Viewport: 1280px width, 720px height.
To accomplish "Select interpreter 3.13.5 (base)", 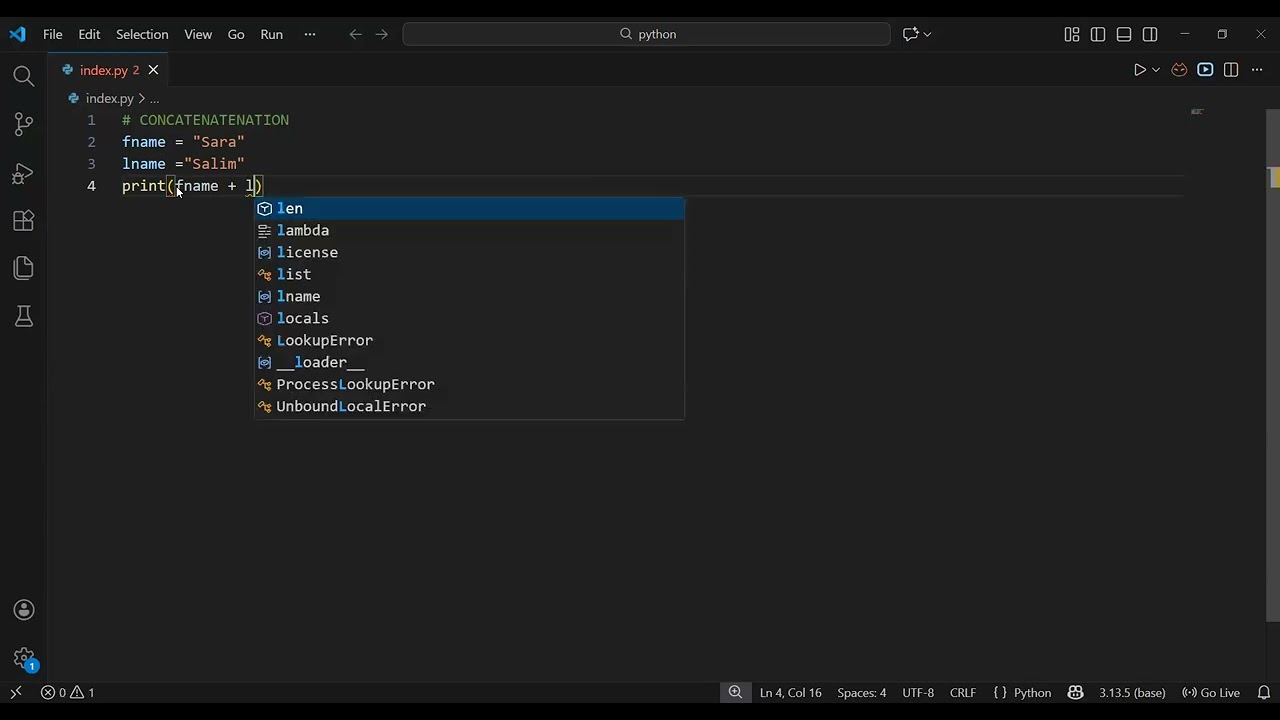I will 1132,692.
